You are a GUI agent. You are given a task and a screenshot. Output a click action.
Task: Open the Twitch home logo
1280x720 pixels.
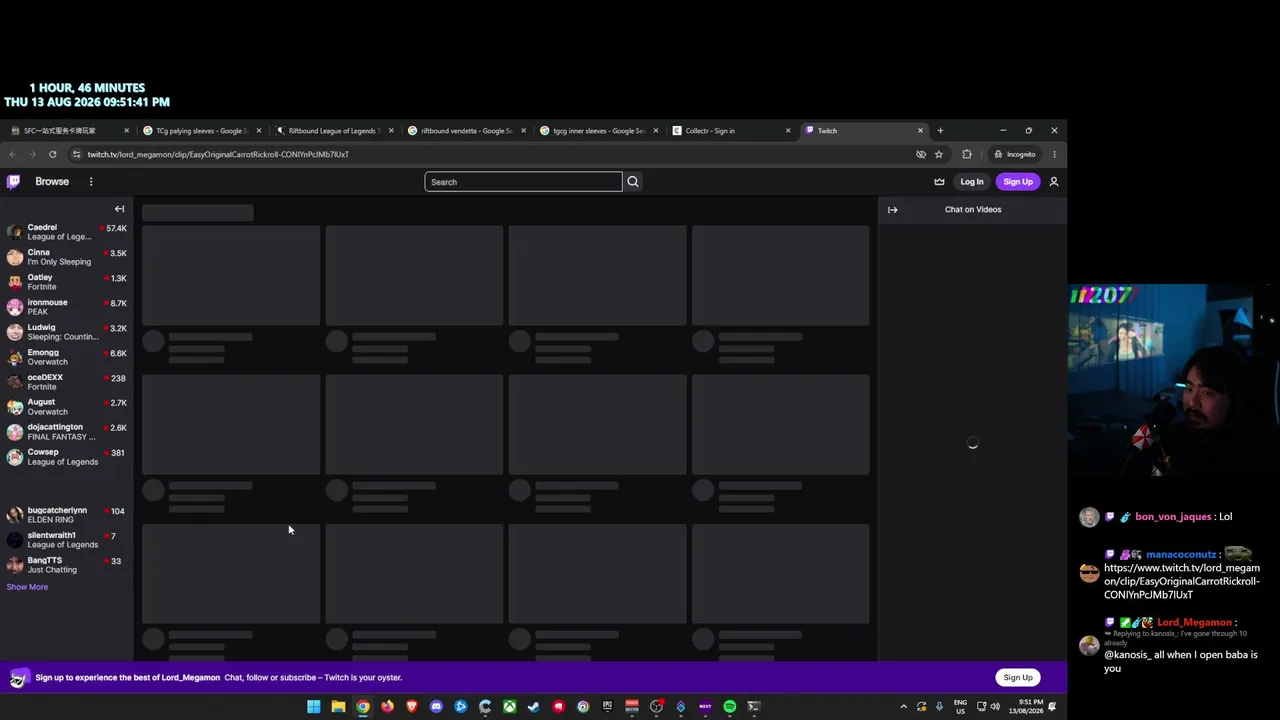point(13,182)
